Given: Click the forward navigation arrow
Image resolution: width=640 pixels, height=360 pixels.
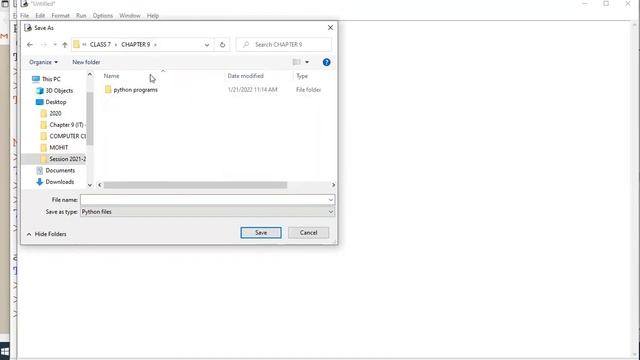Looking at the screenshot, I should coord(44,44).
